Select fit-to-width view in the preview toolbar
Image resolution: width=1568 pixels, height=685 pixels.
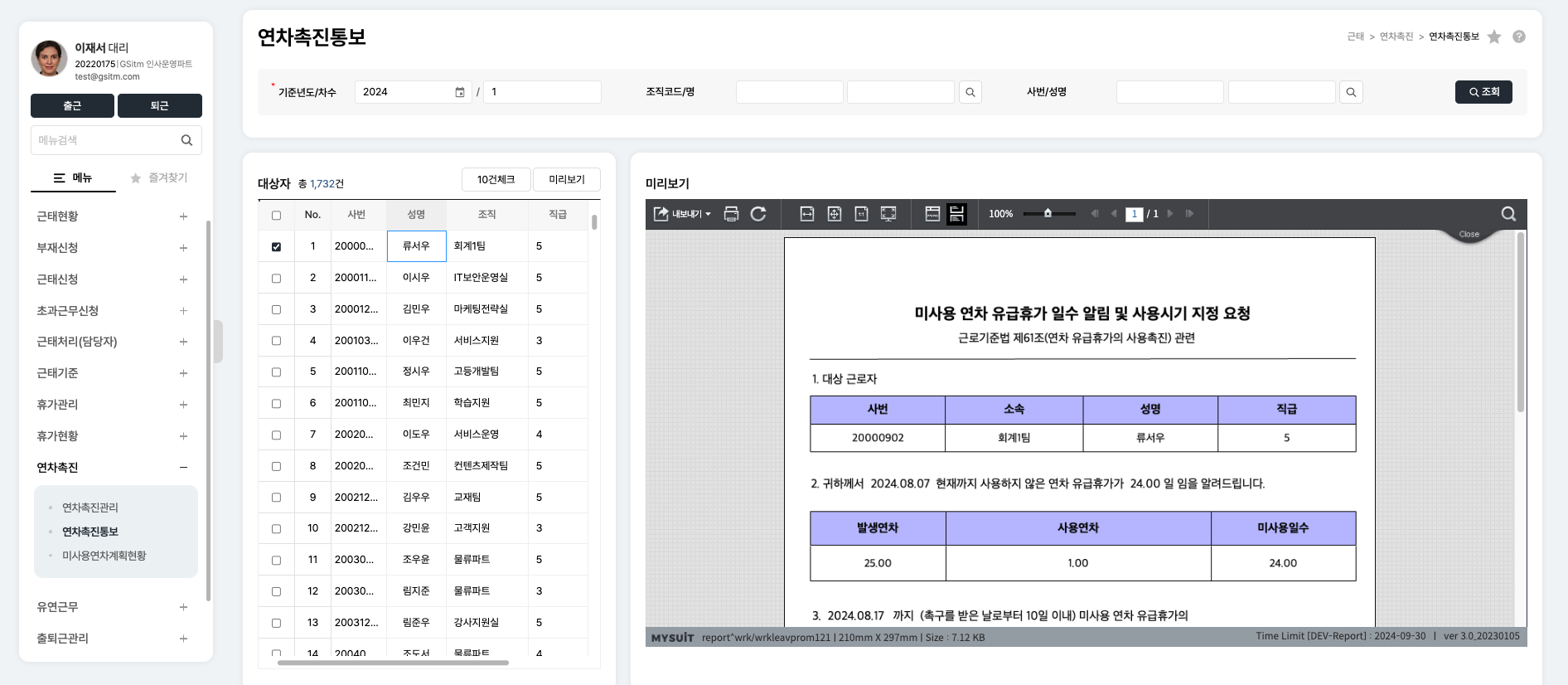click(x=806, y=214)
